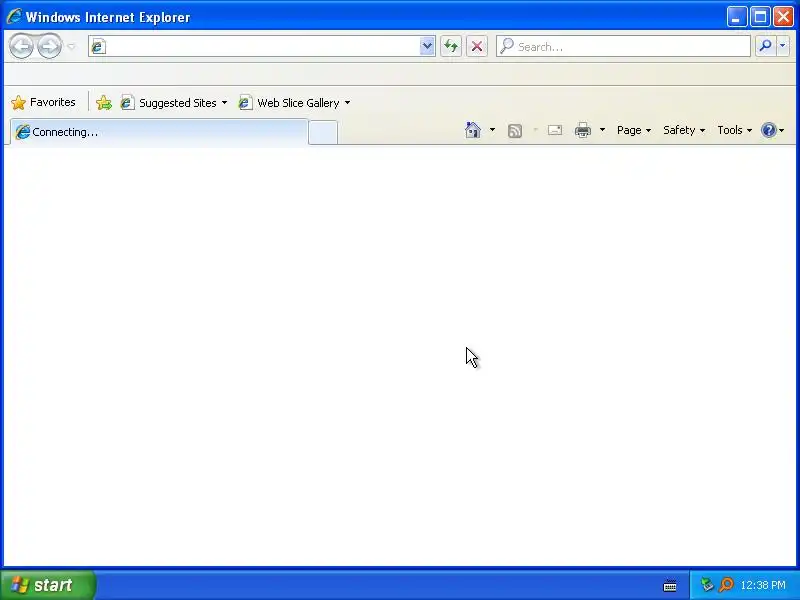Print page with printer icon
Viewport: 800px width, 600px height.
pos(583,130)
